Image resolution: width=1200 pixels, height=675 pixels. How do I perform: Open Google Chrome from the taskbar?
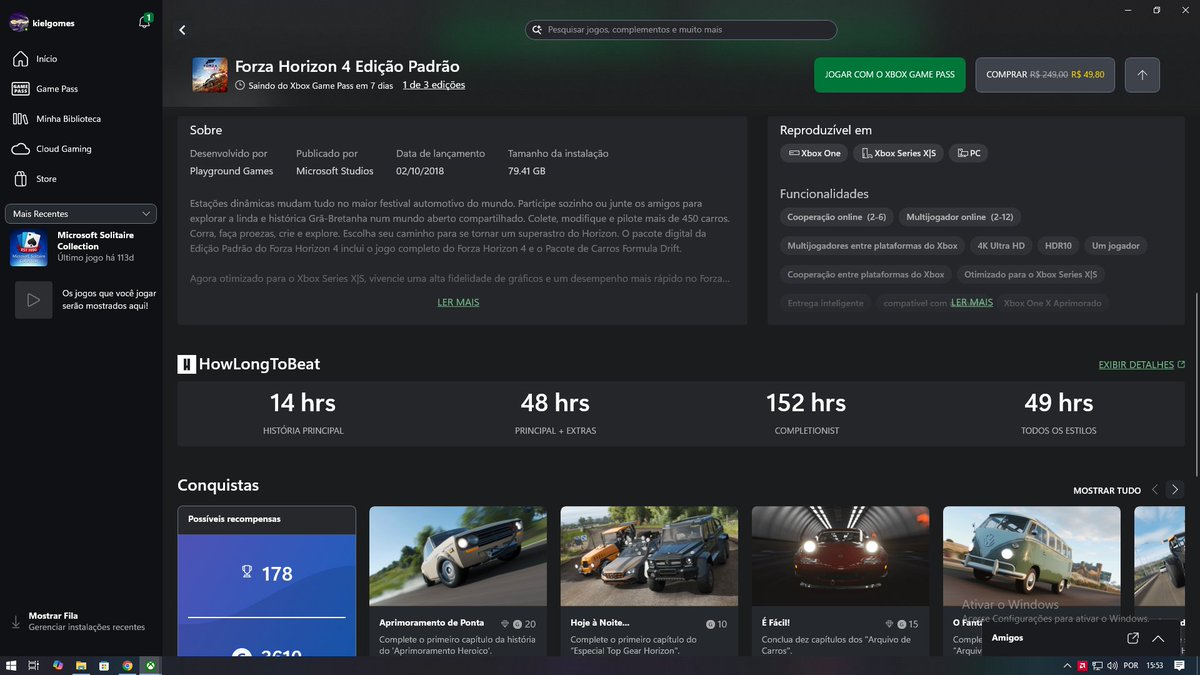127,665
